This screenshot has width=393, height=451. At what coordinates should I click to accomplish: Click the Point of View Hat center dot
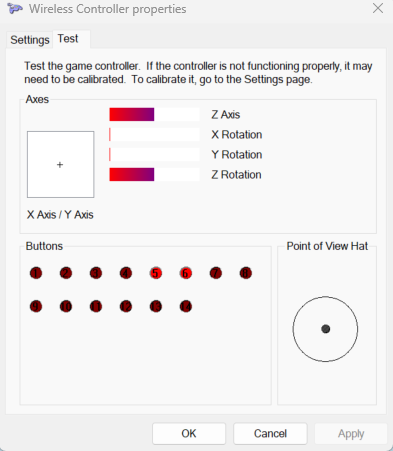326,329
